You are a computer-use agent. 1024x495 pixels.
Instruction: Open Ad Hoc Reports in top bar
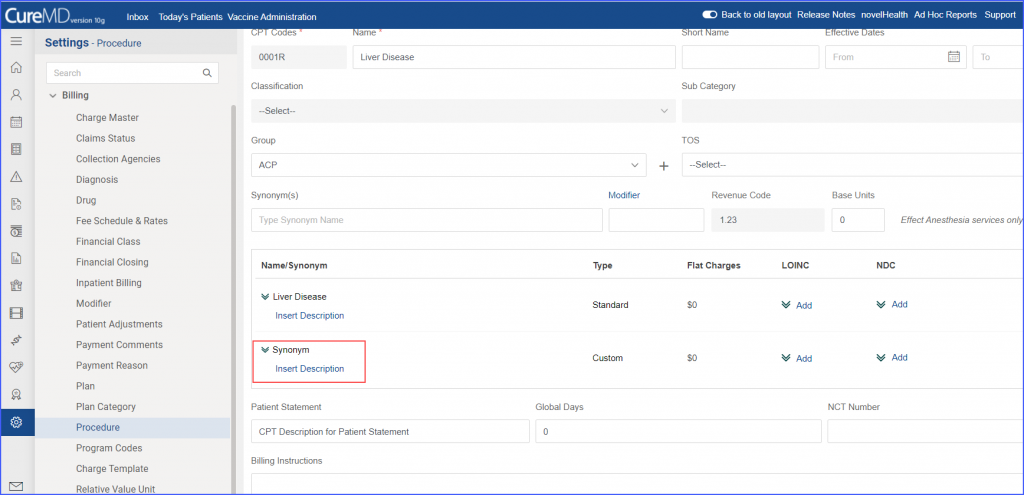(x=945, y=14)
